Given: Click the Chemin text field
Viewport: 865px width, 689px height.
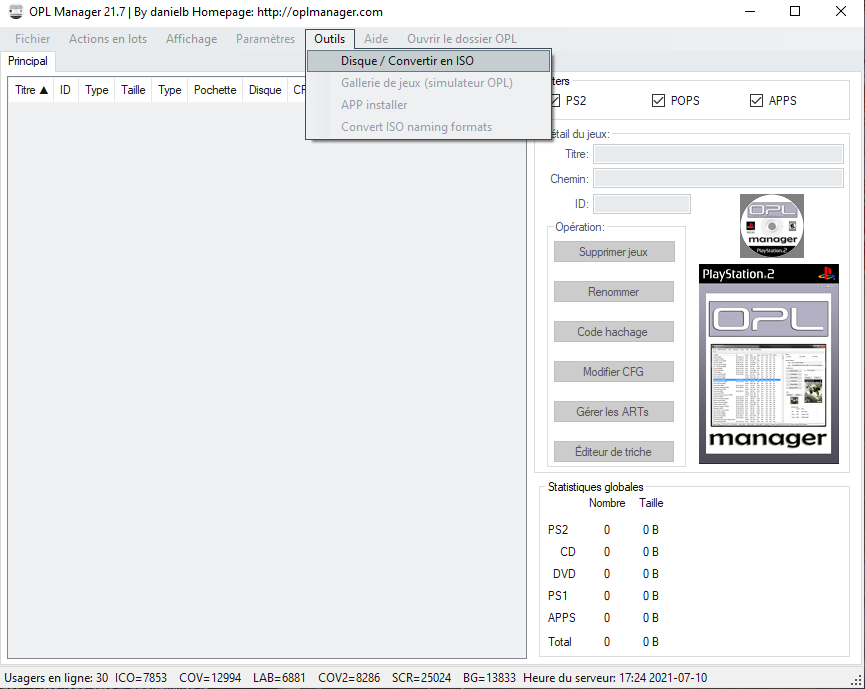Looking at the screenshot, I should (x=718, y=178).
